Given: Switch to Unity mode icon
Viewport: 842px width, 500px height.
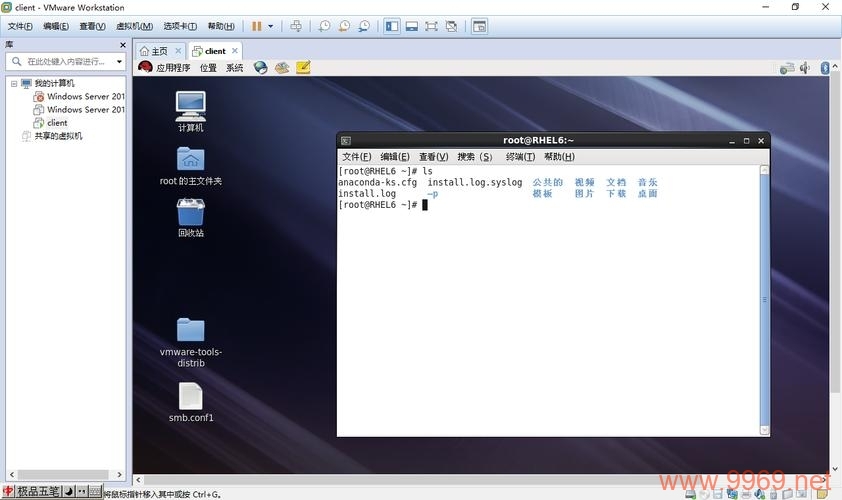Looking at the screenshot, I should (451, 26).
